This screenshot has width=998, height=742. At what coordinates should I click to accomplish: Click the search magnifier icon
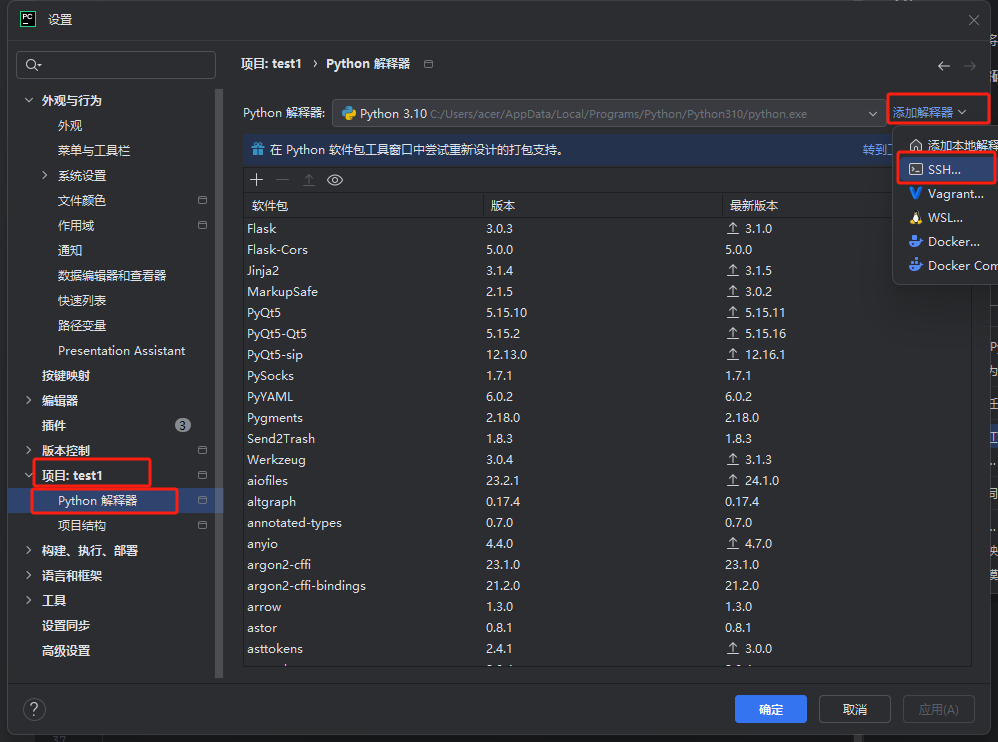tap(32, 65)
